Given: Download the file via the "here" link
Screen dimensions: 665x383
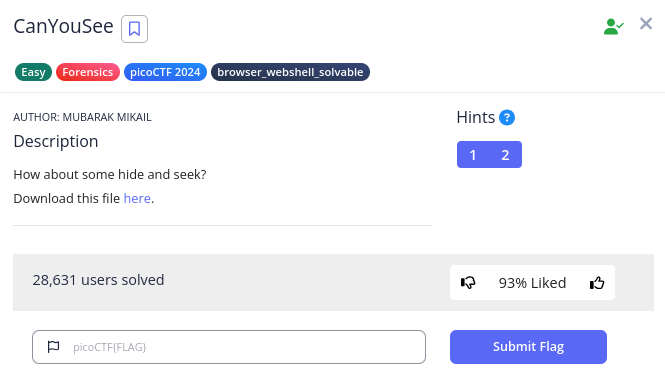Looking at the screenshot, I should [137, 198].
